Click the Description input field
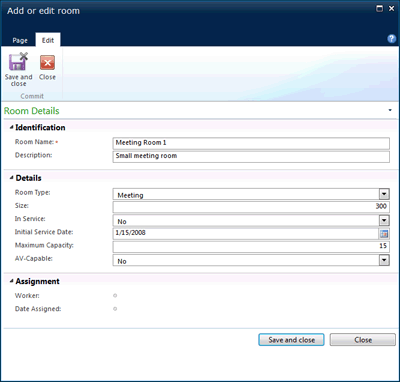The image size is (400, 382). tap(251, 156)
